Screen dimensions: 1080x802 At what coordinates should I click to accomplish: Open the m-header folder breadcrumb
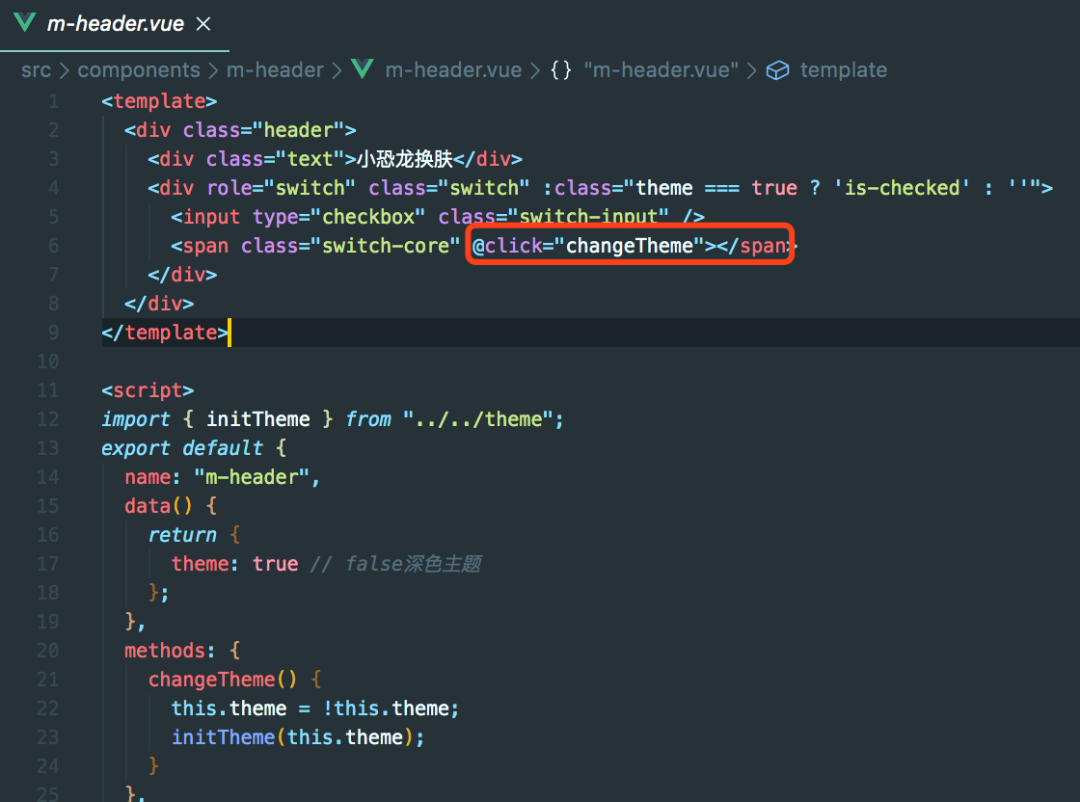coord(275,70)
